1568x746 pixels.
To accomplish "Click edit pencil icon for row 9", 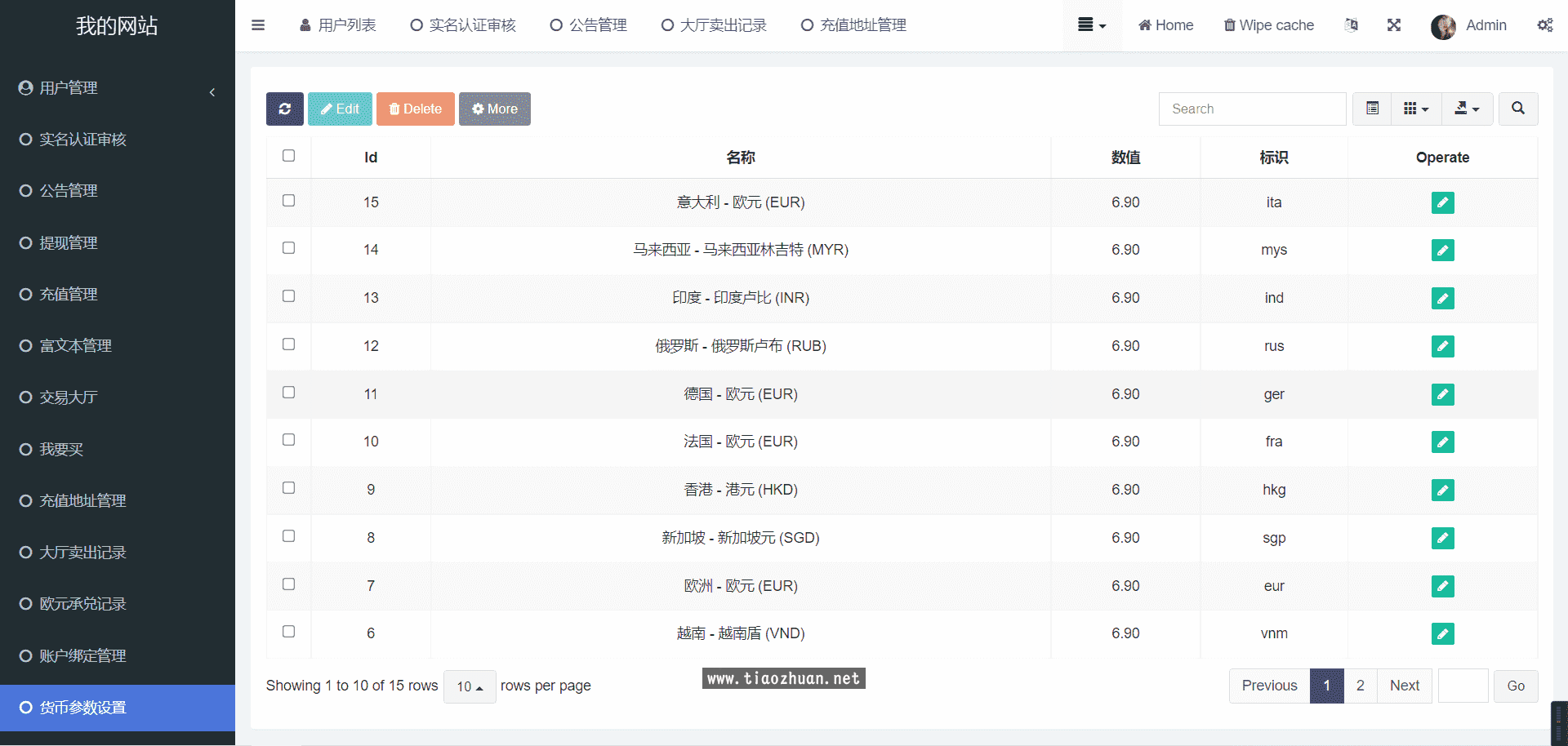I will point(1442,490).
